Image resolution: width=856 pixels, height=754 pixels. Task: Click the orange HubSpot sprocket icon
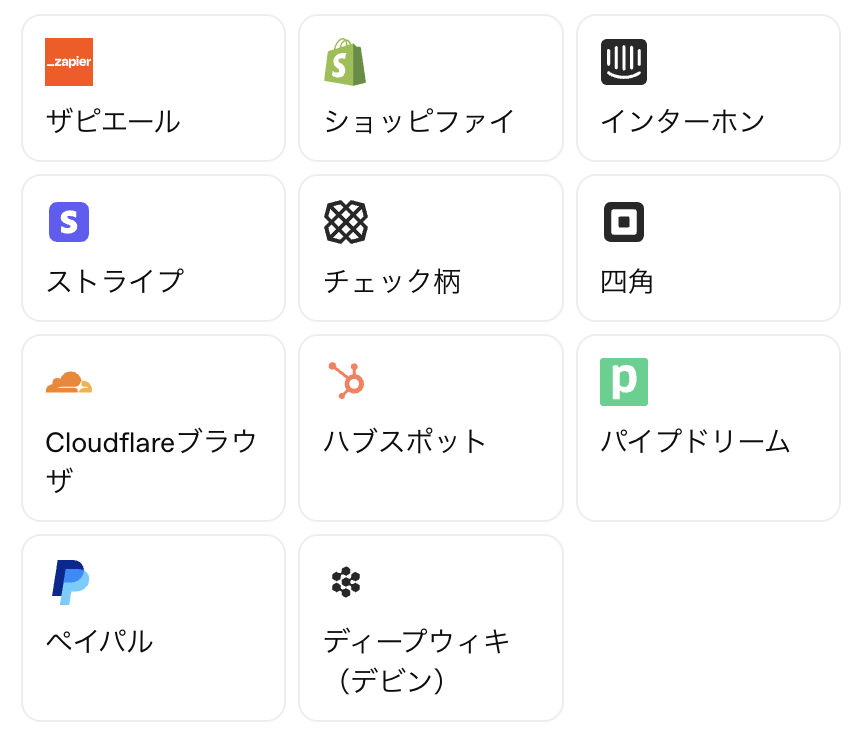point(346,381)
